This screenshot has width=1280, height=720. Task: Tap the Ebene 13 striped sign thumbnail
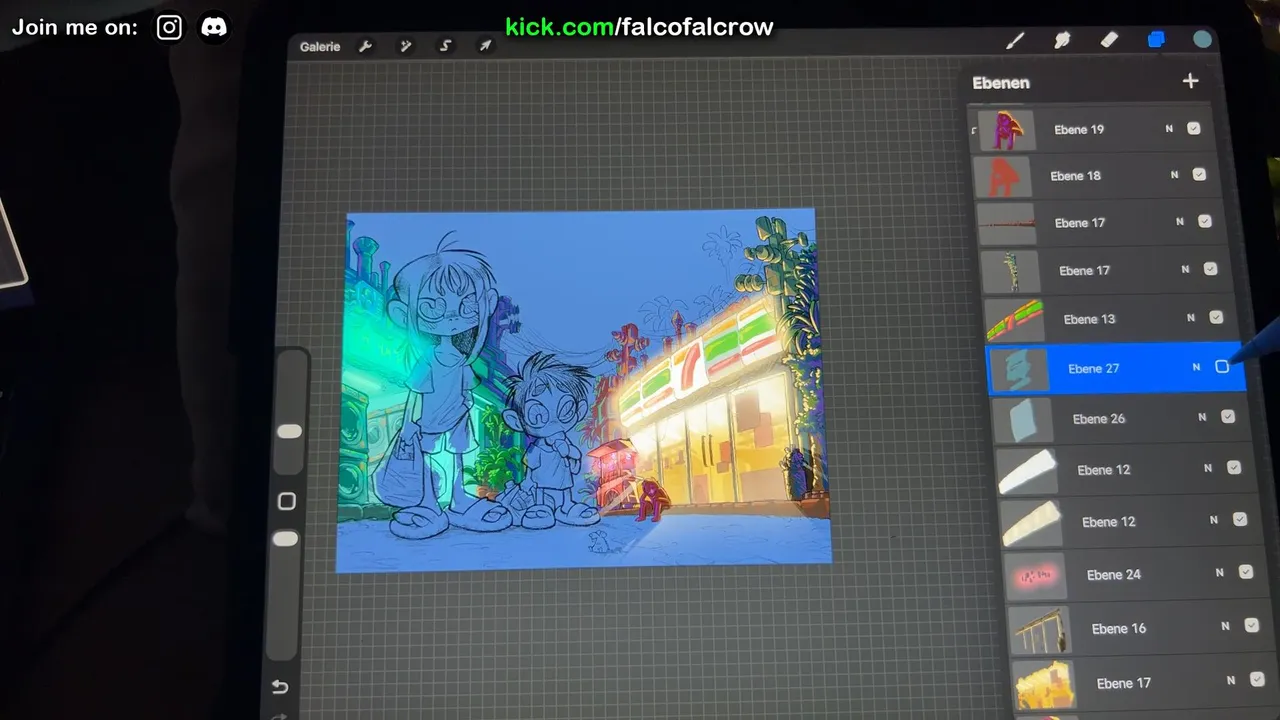tap(1015, 320)
